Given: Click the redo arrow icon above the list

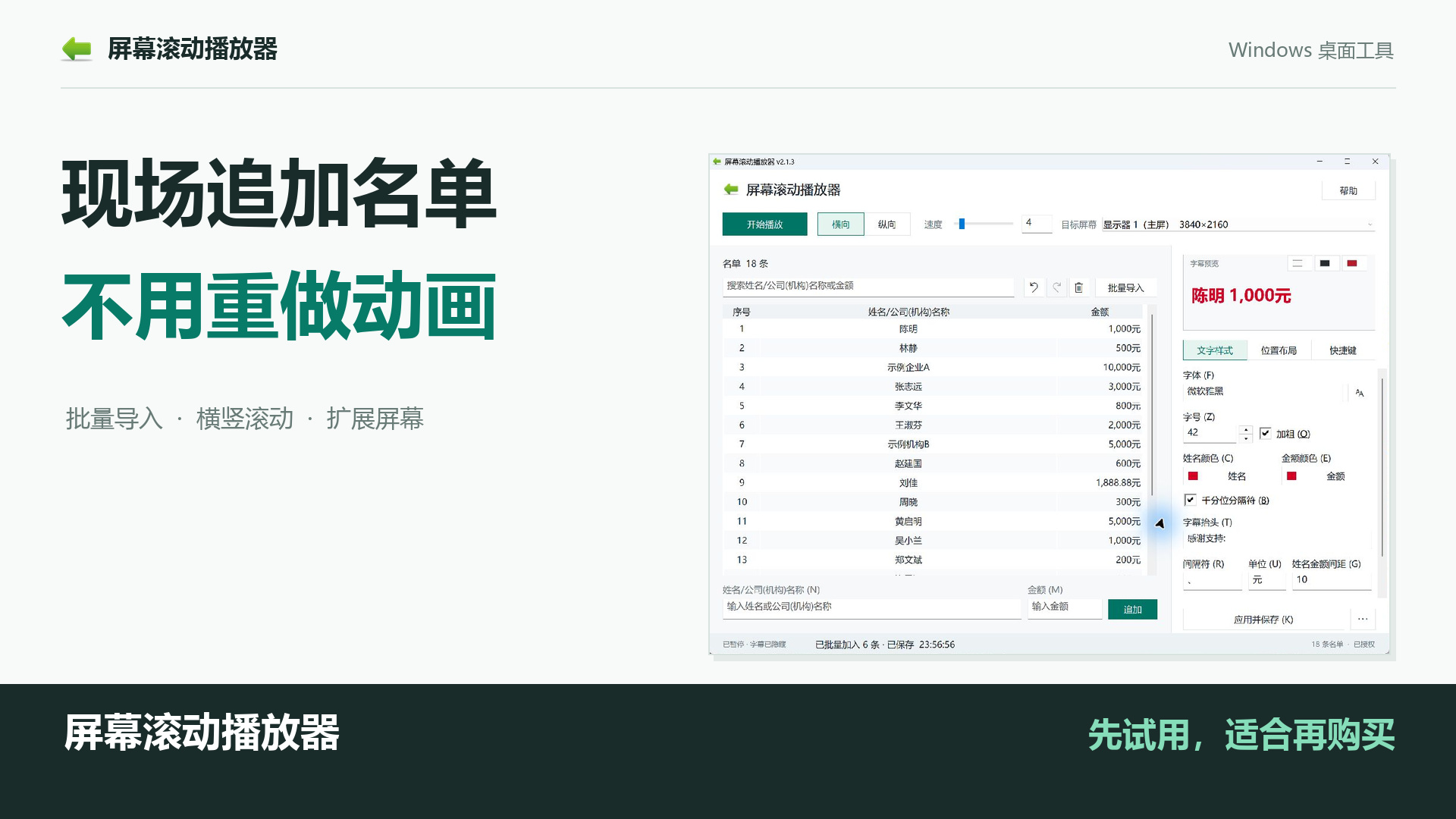Looking at the screenshot, I should click(x=1056, y=287).
